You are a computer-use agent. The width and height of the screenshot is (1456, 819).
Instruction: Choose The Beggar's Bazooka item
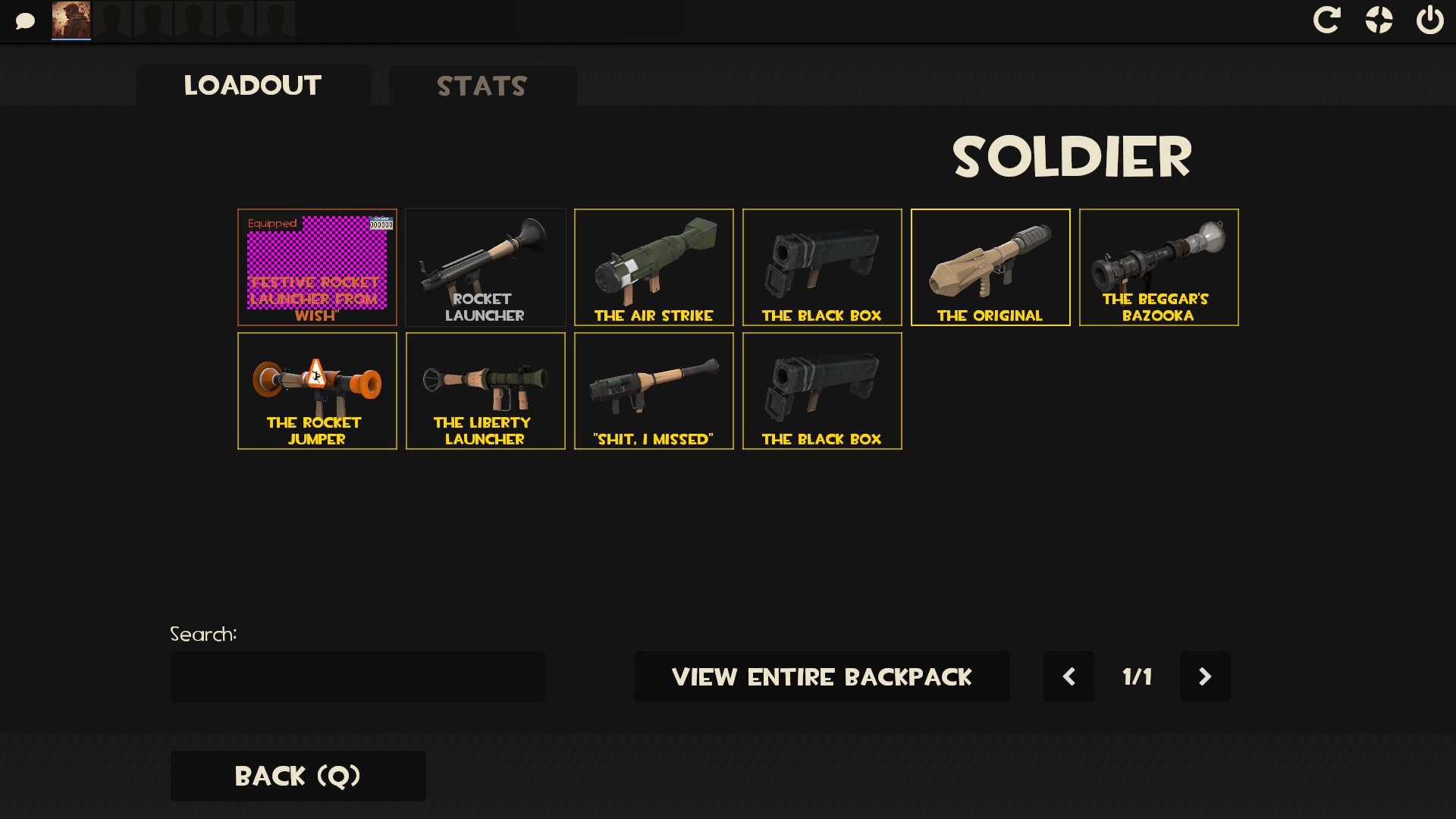tap(1159, 267)
